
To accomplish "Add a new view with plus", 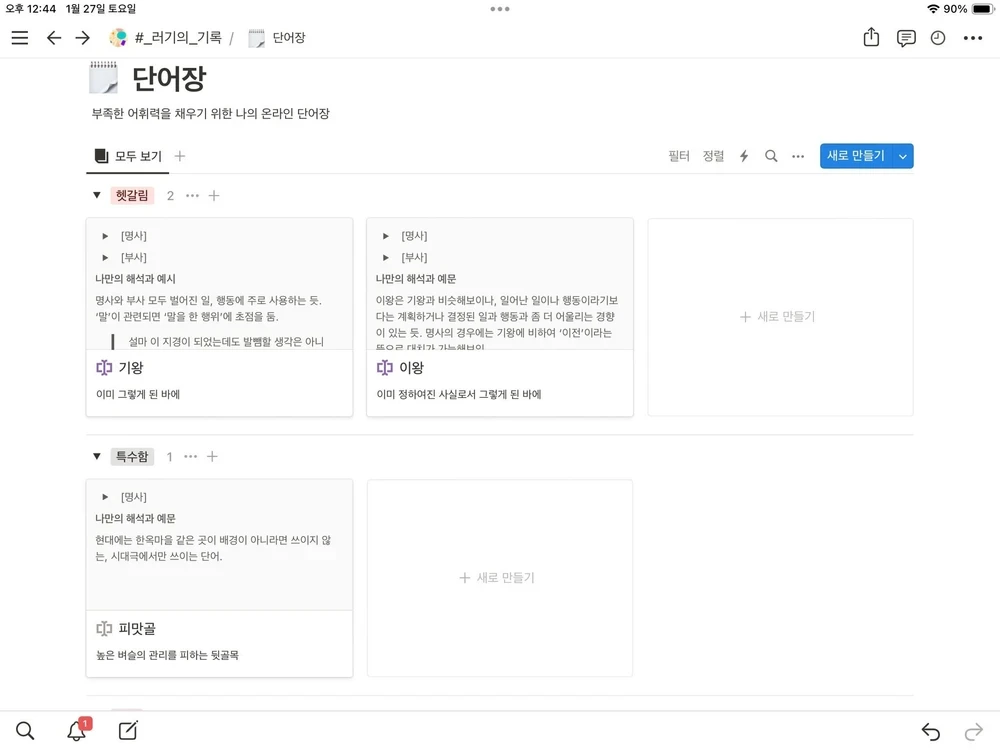I will [180, 156].
